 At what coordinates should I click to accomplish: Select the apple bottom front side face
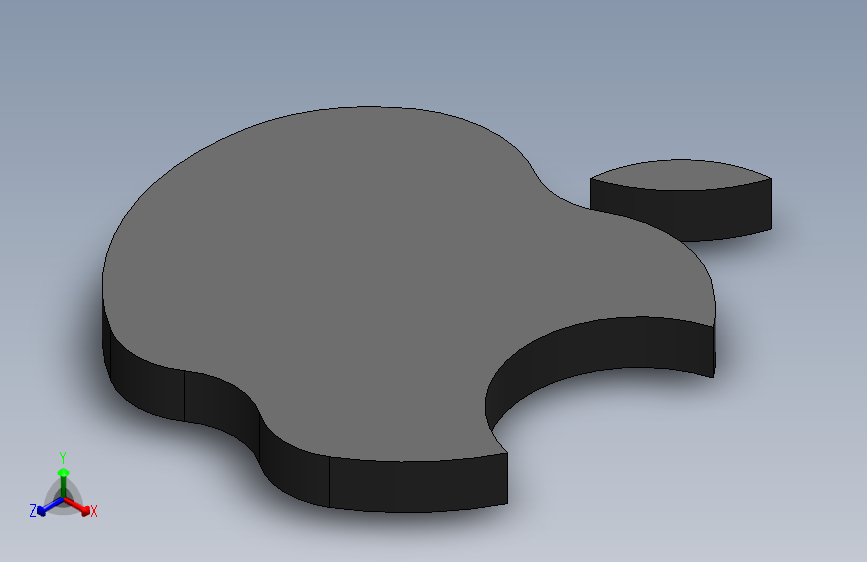[x=419, y=485]
